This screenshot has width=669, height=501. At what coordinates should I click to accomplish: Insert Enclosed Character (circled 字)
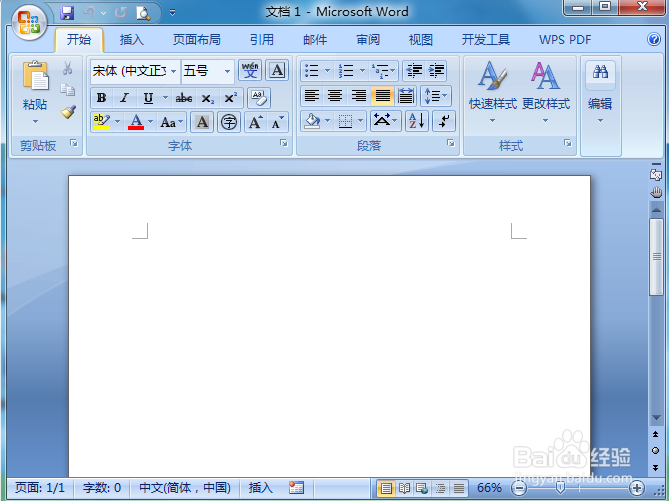point(229,122)
